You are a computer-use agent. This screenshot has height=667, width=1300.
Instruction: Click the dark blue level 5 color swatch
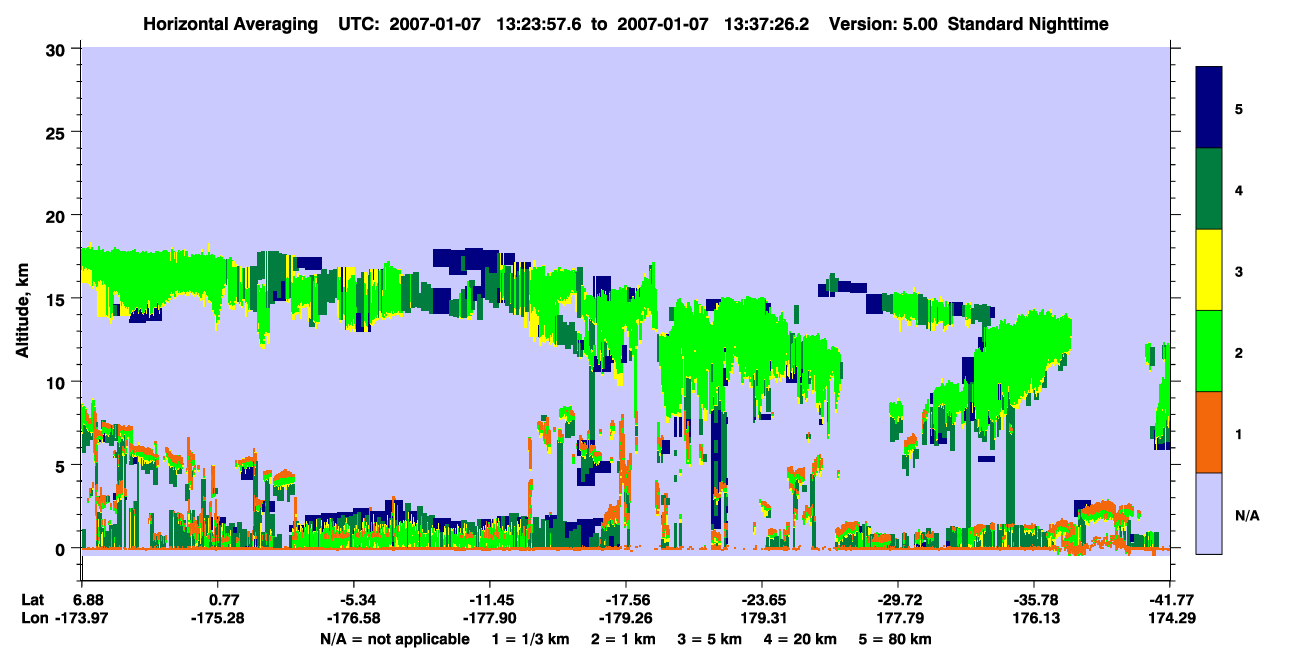pyautogui.click(x=1209, y=108)
